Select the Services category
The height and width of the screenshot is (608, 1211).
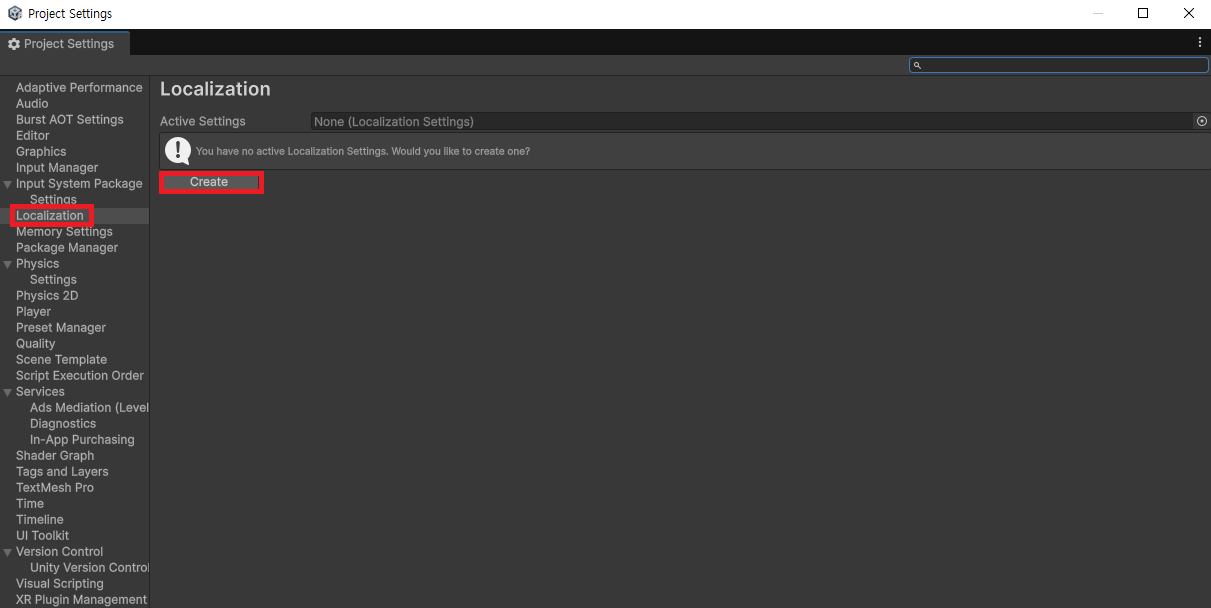[40, 392]
